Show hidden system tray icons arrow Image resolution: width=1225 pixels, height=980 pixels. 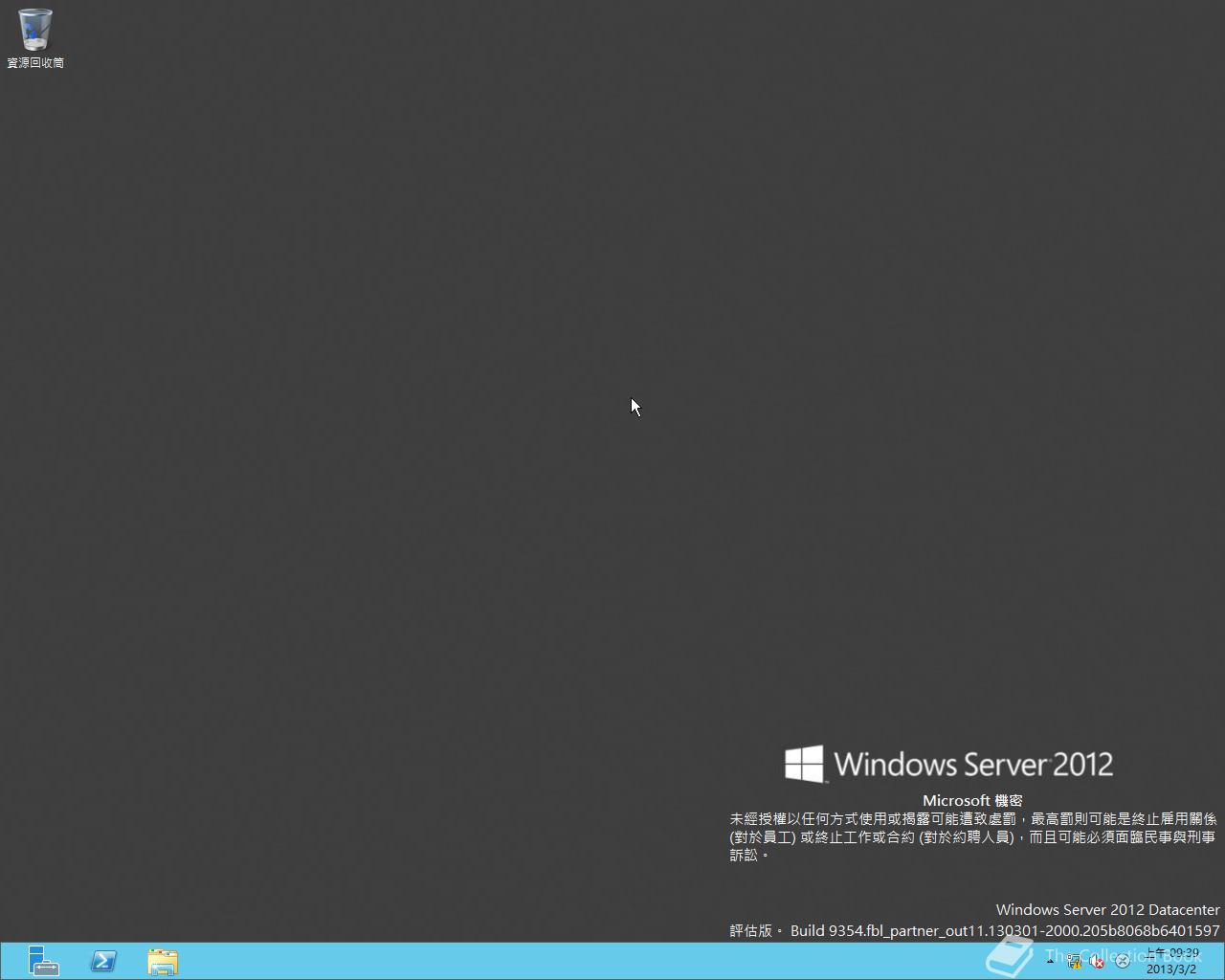click(1051, 961)
